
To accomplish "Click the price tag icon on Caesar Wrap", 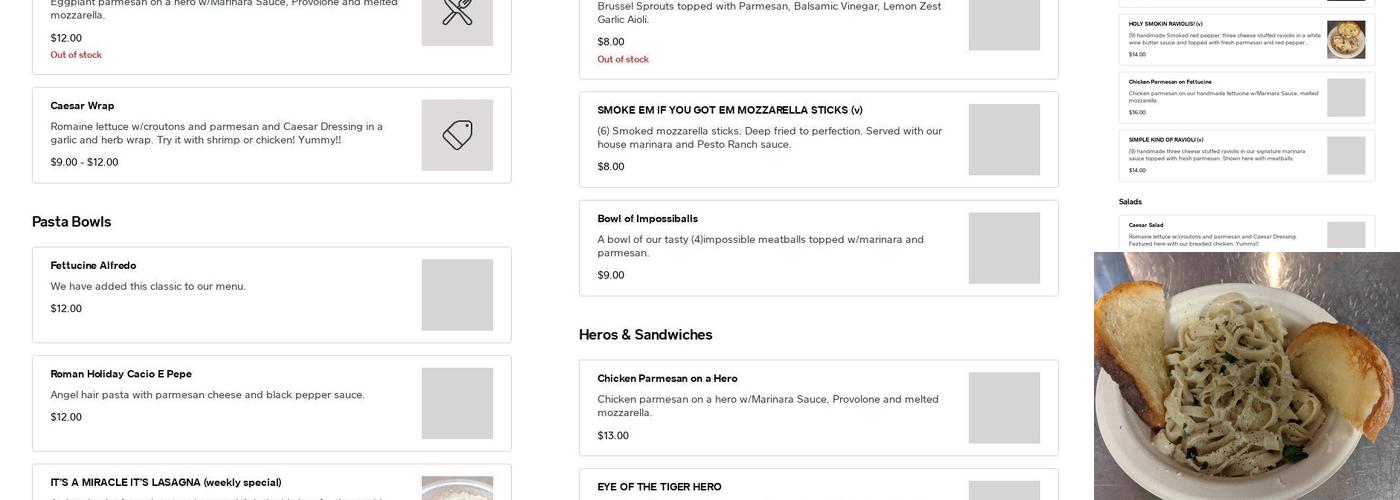I will click(457, 135).
